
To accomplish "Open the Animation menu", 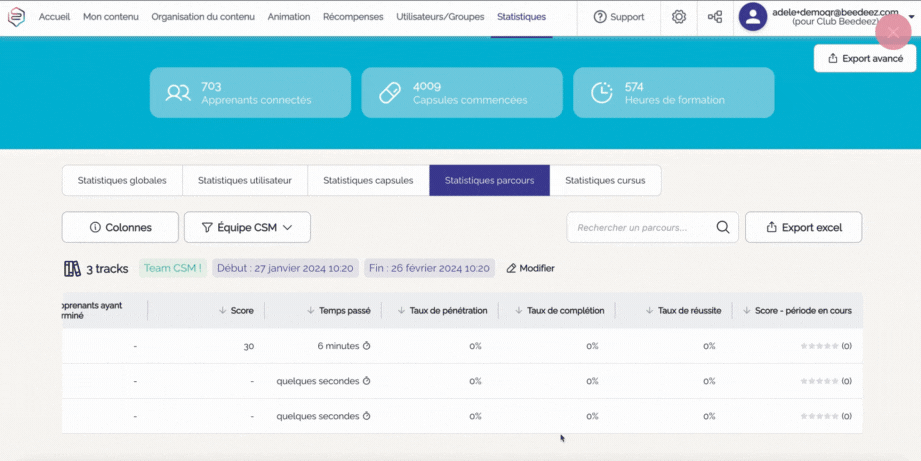I will (289, 17).
